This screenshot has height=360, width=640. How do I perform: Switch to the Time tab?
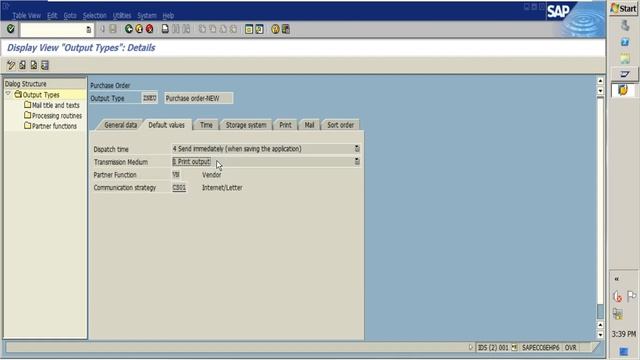click(206, 125)
